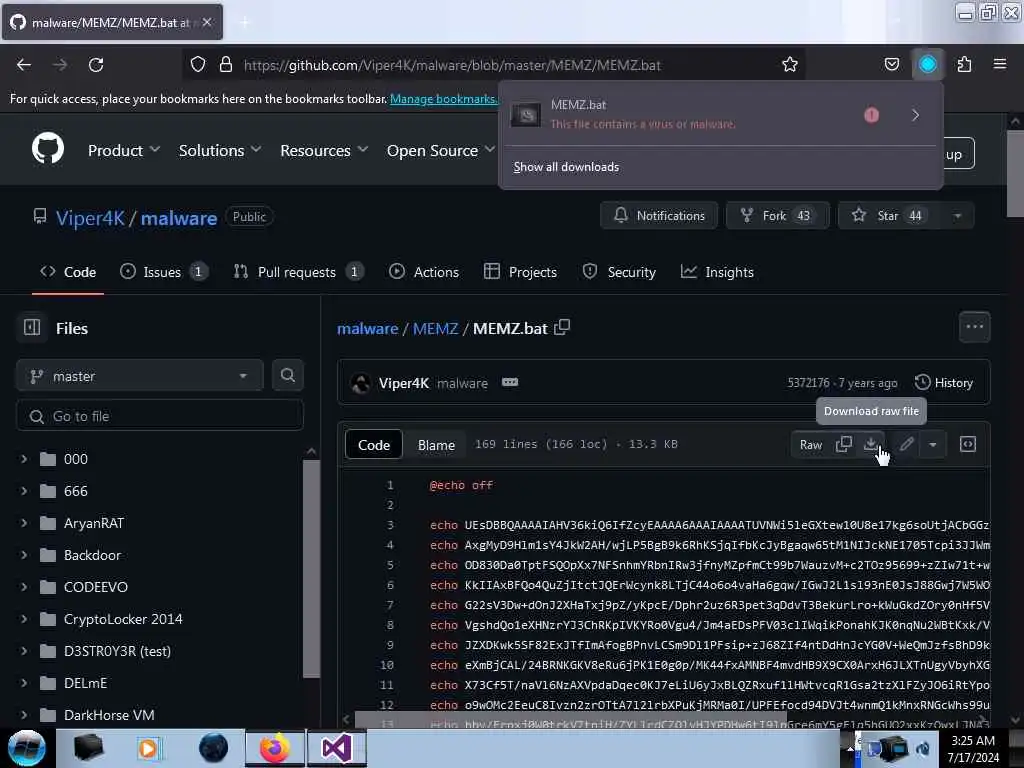Open the Security tab

(619, 272)
